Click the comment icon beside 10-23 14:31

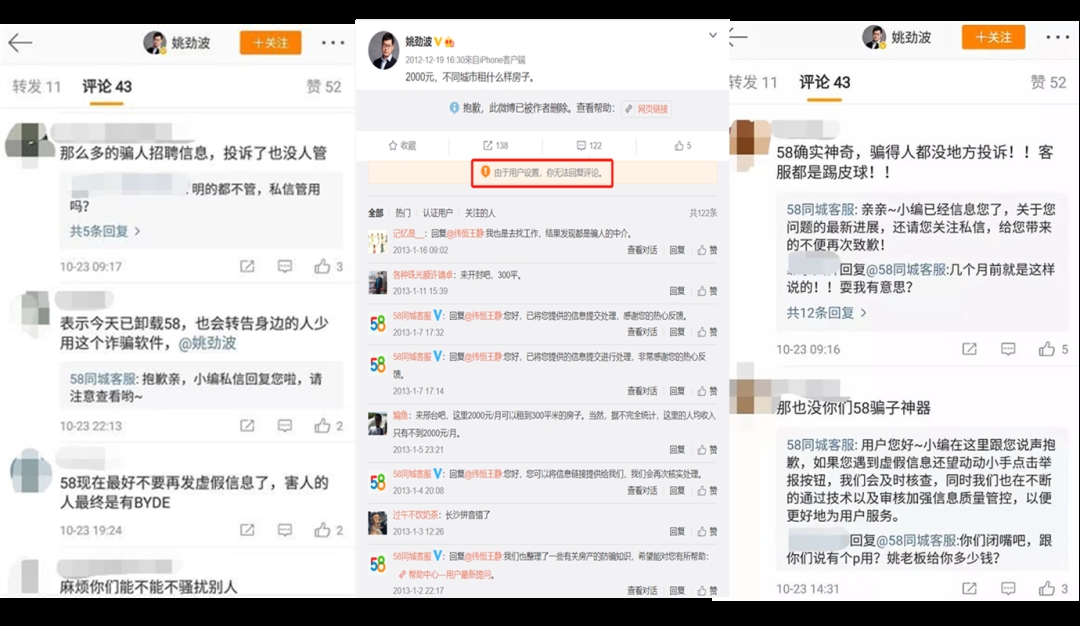(x=1008, y=589)
